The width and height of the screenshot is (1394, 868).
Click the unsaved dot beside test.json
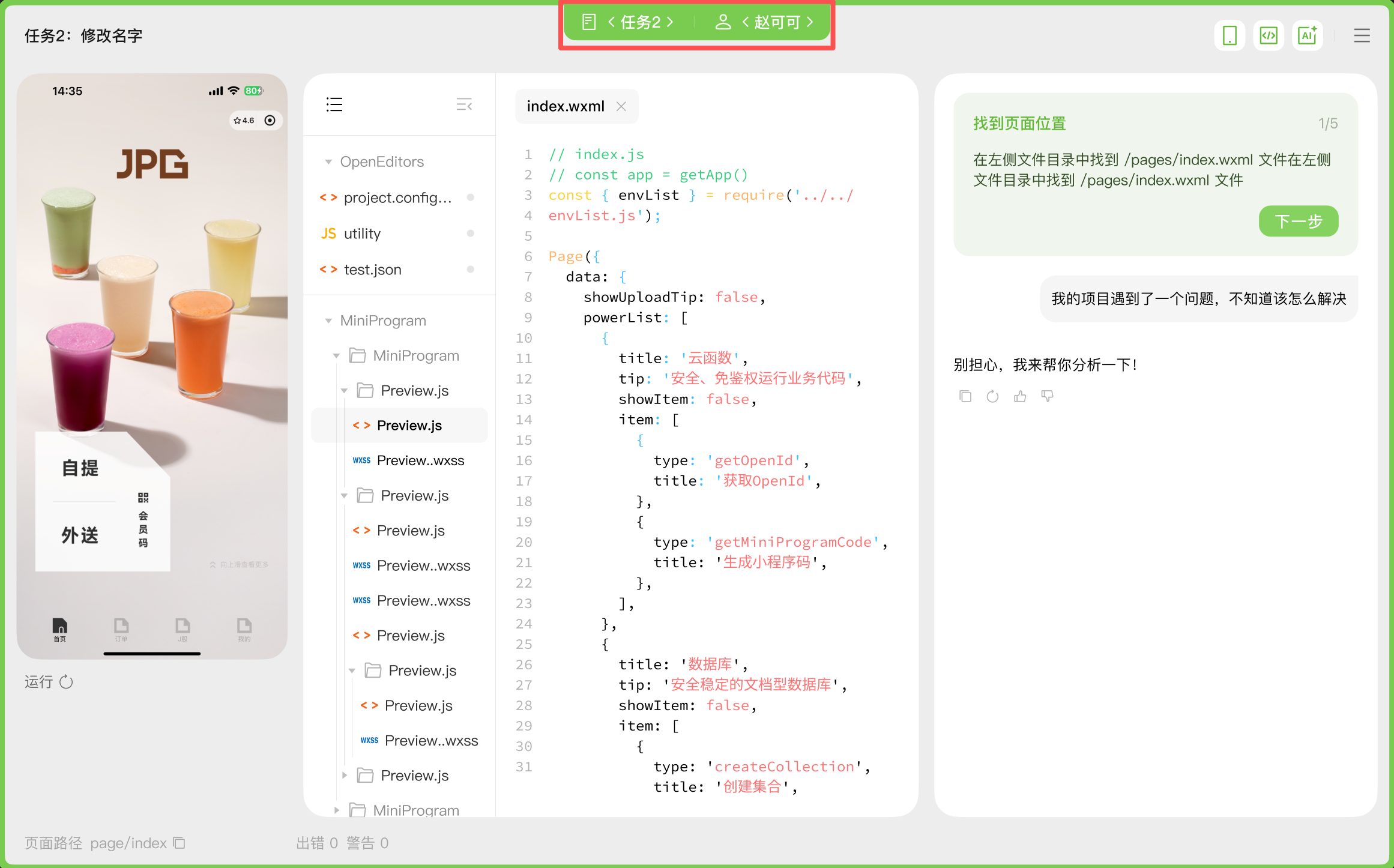[471, 270]
